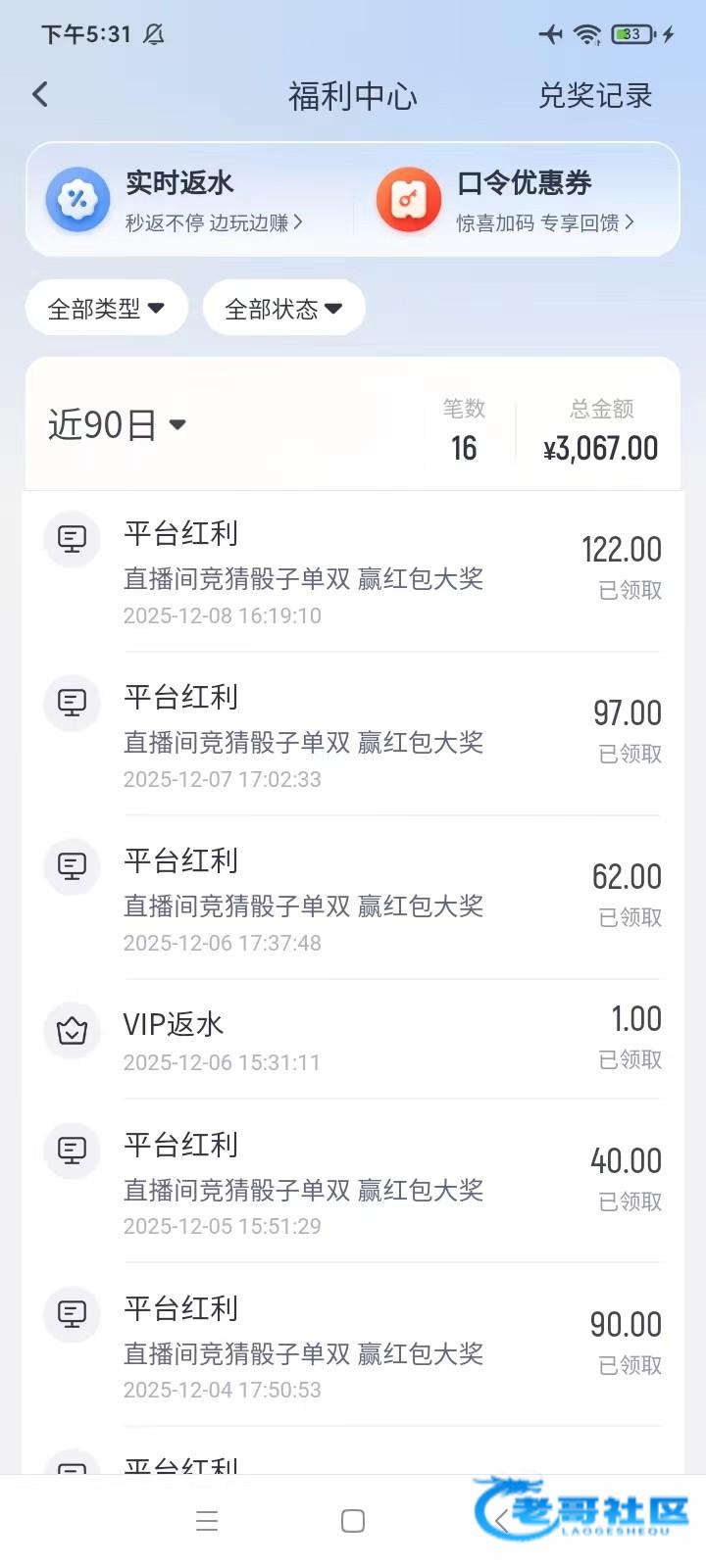Open the 口令优惠券 惊喜加码 link
Image resolution: width=706 pixels, height=1568 pixels.
[x=545, y=223]
